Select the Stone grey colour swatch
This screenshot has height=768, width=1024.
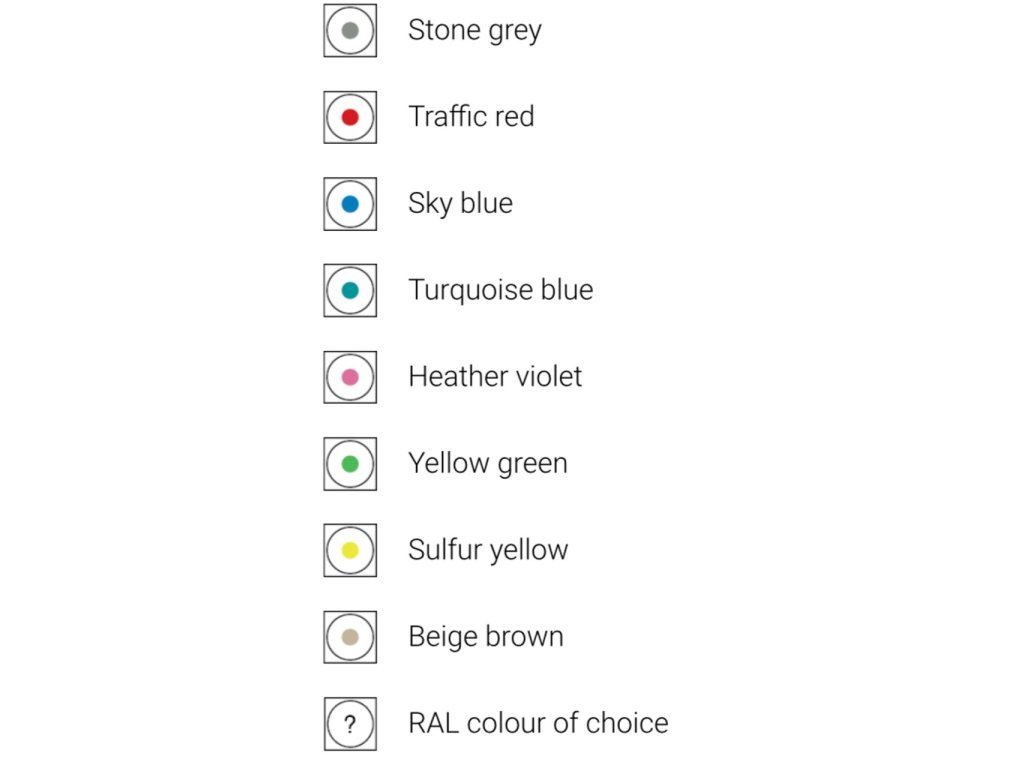point(350,31)
